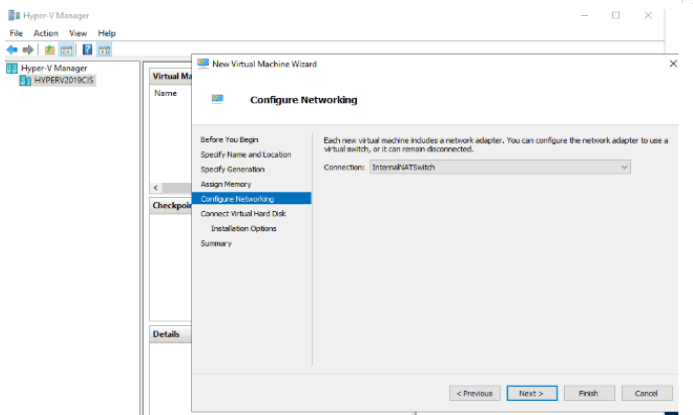
Task: Click the Name column header
Action: [166, 93]
